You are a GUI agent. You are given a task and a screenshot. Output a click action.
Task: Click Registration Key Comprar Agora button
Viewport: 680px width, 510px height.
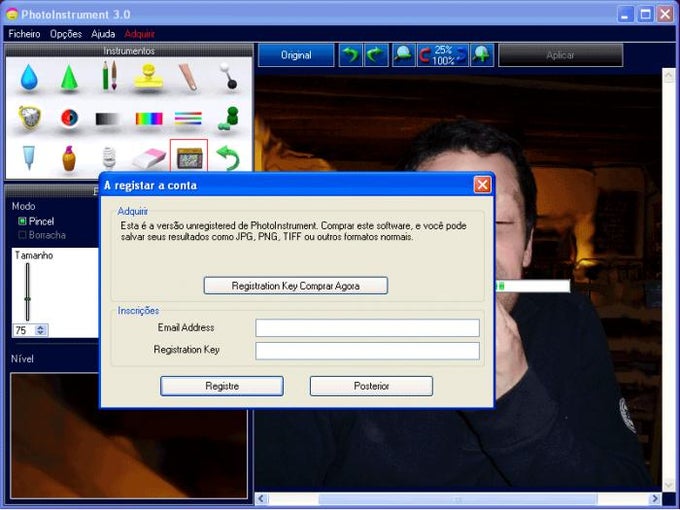tap(296, 286)
